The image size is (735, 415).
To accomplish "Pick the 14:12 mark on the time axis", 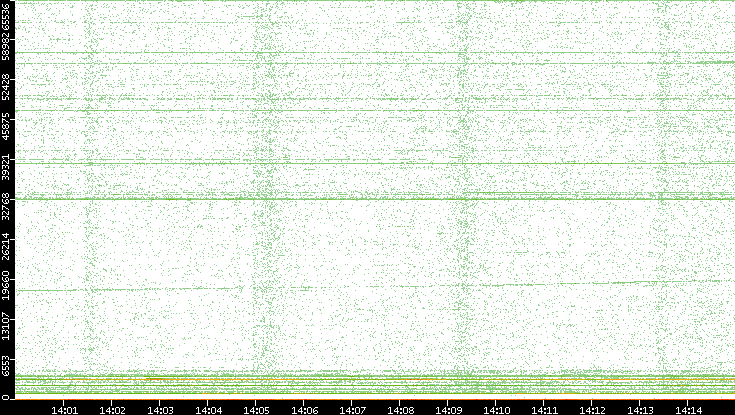I will [592, 409].
